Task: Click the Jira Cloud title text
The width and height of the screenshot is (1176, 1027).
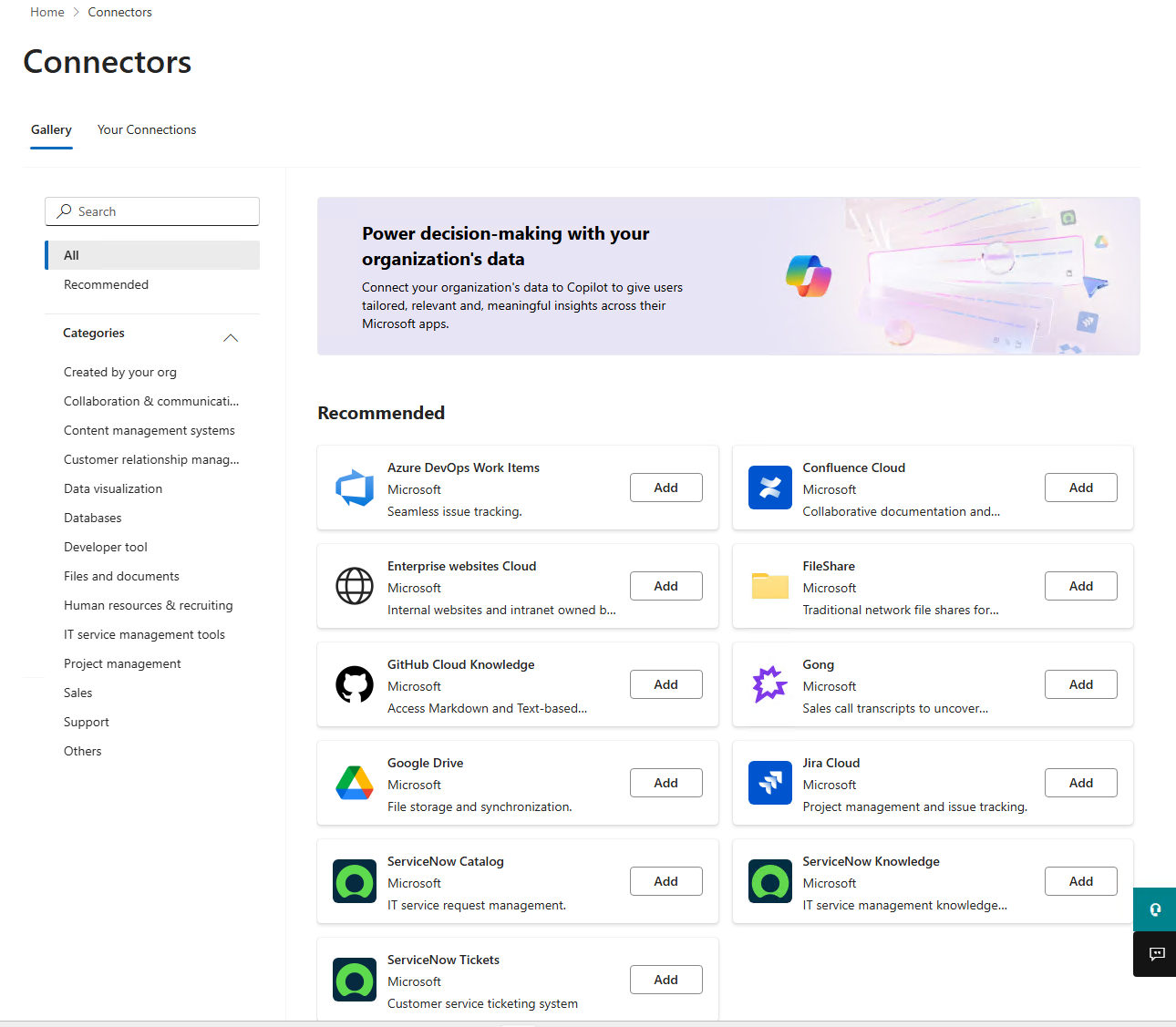Action: tap(831, 763)
